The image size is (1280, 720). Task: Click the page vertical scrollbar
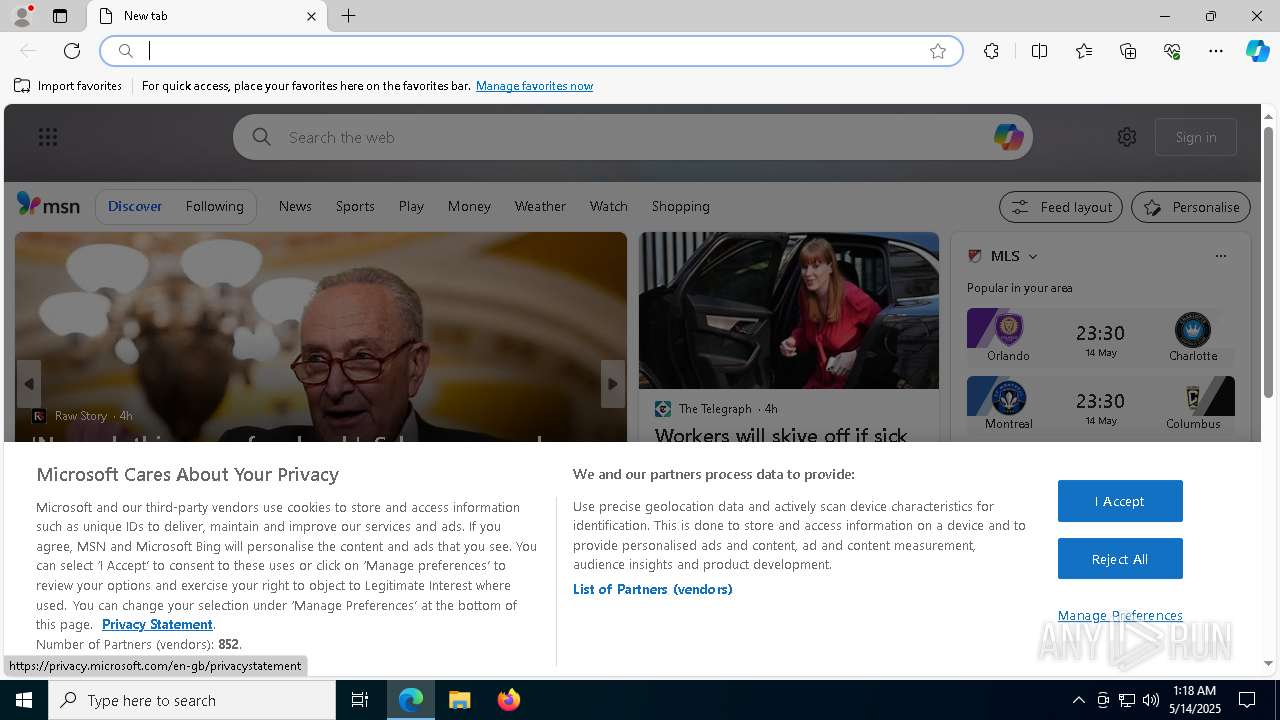tap(1268, 263)
